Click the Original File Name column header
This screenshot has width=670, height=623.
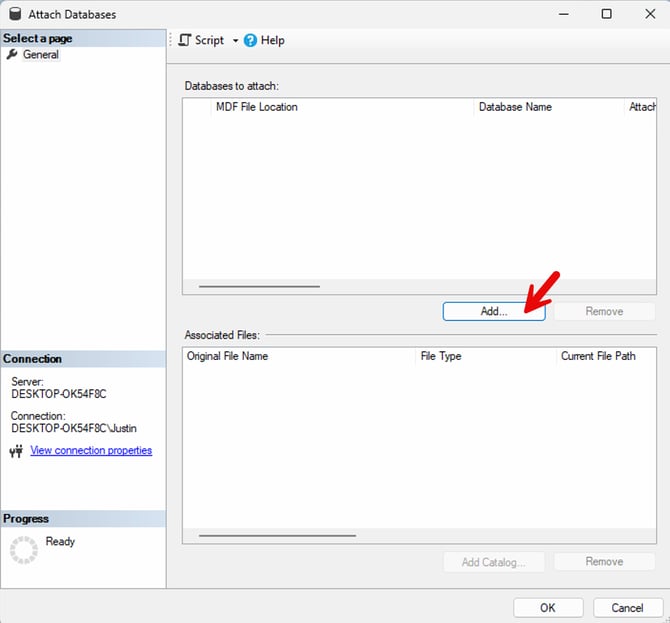[x=227, y=356]
